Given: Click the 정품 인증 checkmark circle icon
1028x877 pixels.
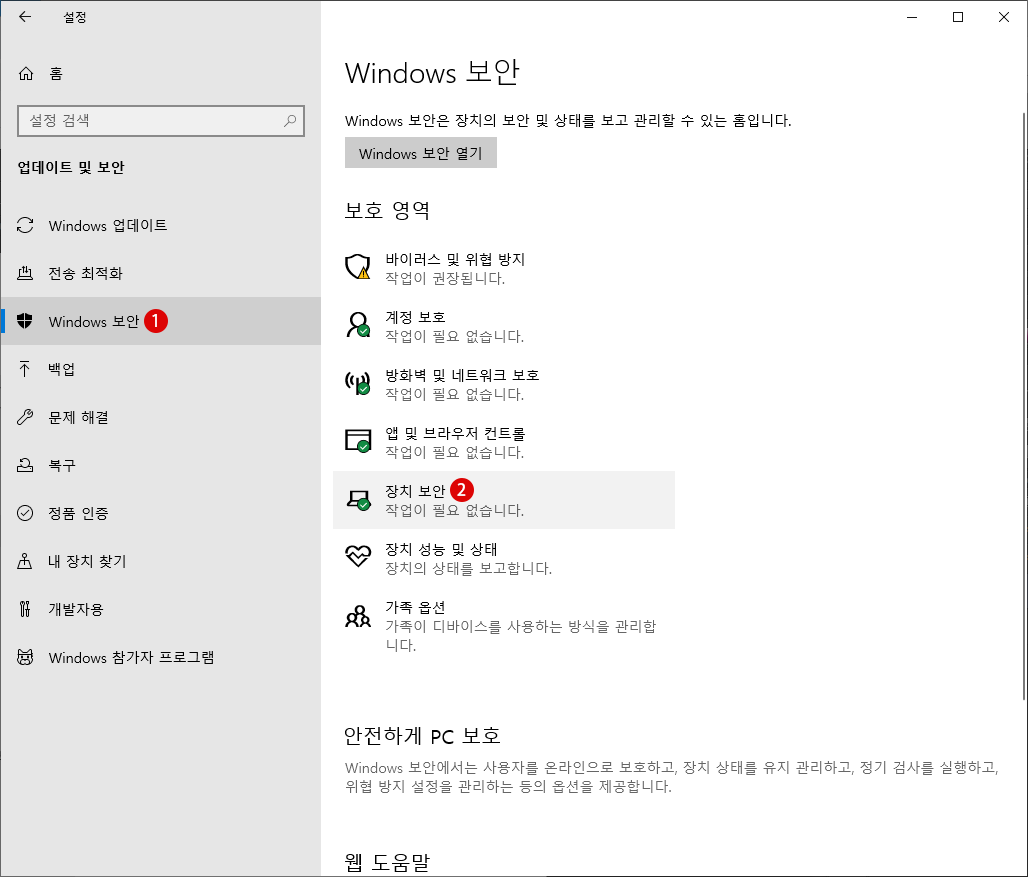Looking at the screenshot, I should [25, 513].
